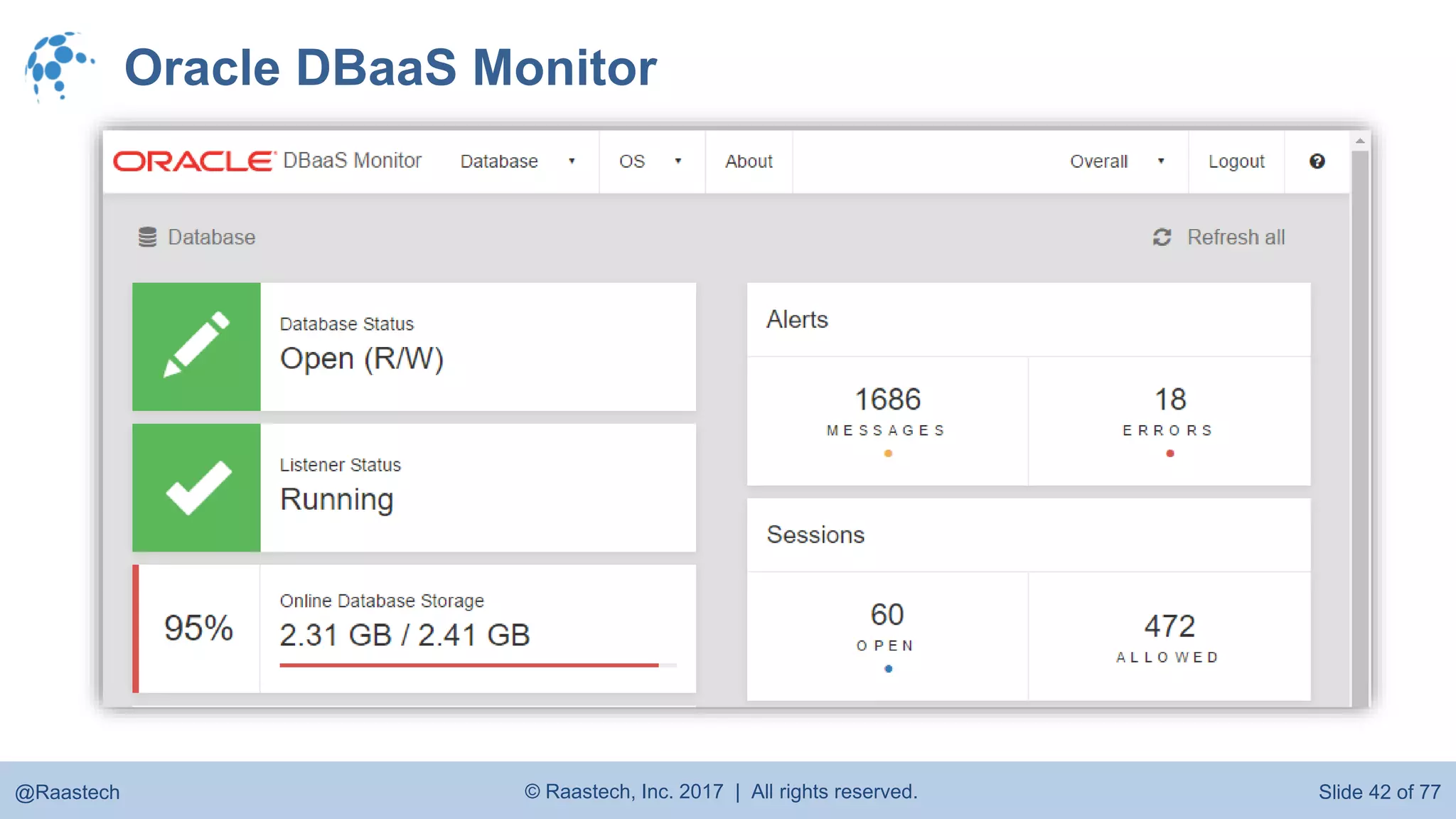The height and width of the screenshot is (819, 1456).
Task: Click the DBaaS Monitor brand title
Action: click(353, 161)
